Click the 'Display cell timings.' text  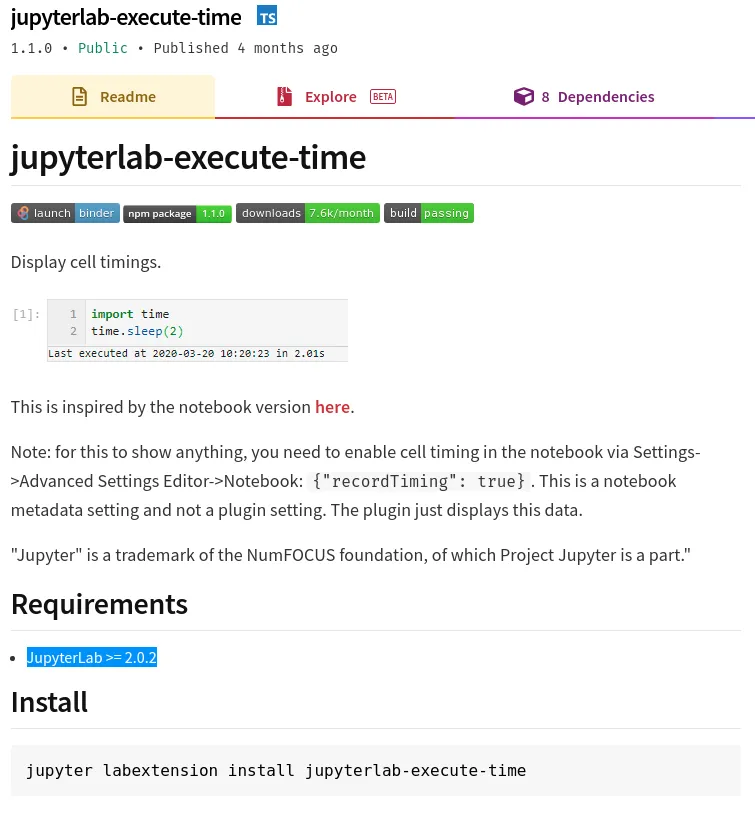(86, 262)
